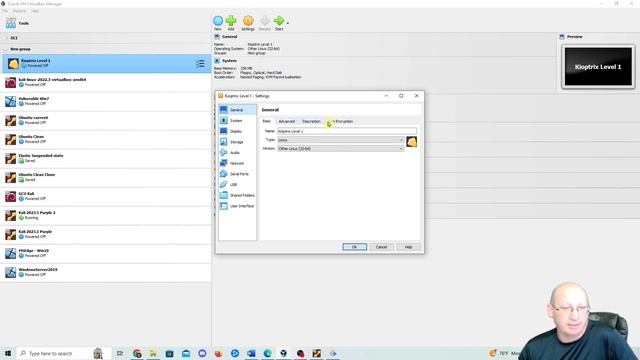
Task: Select the WindowsServer2019 VM
Action: (x=106, y=272)
